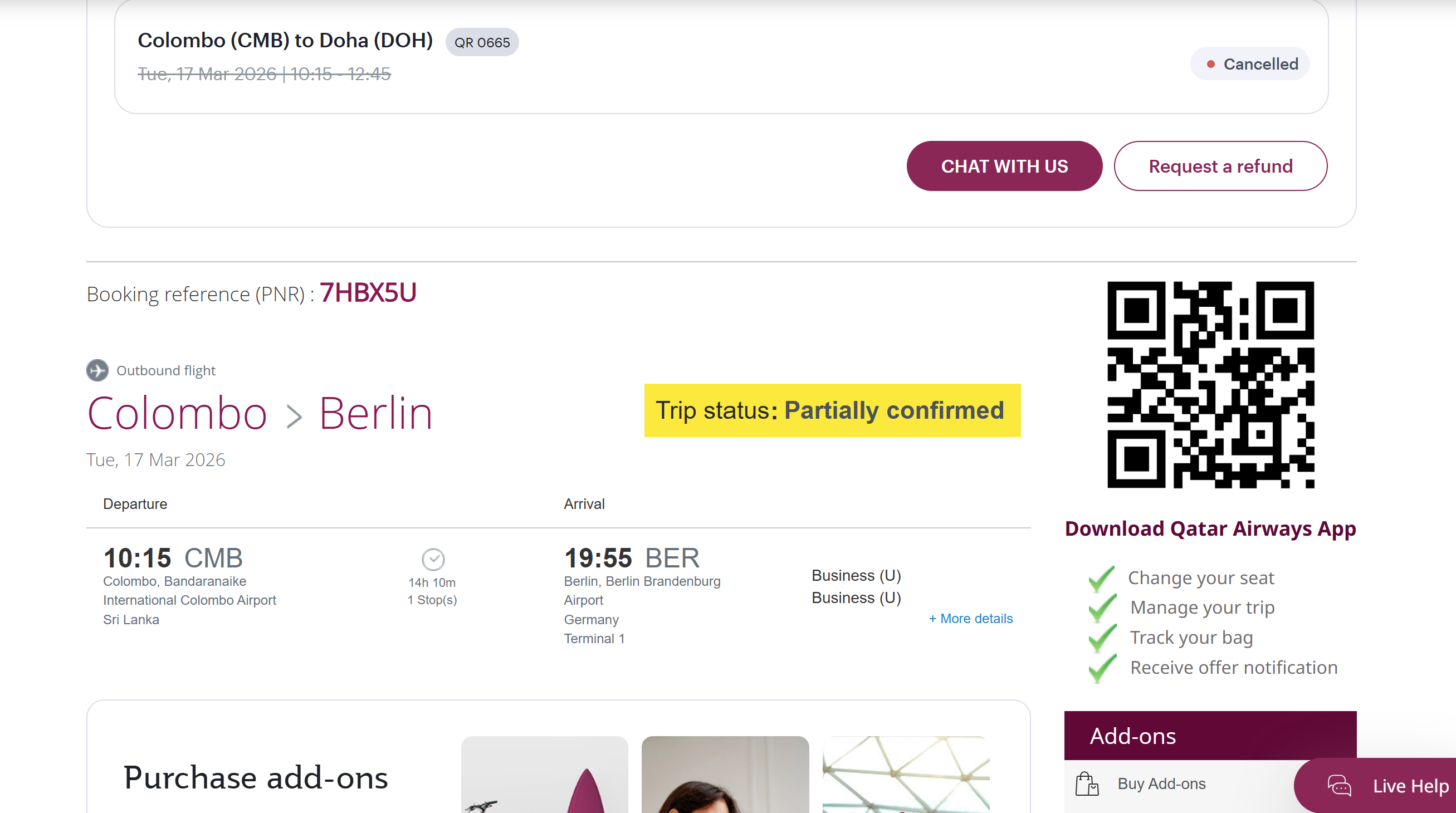This screenshot has height=813, width=1456.
Task: Click the red Cancelled status dot
Action: pos(1211,65)
